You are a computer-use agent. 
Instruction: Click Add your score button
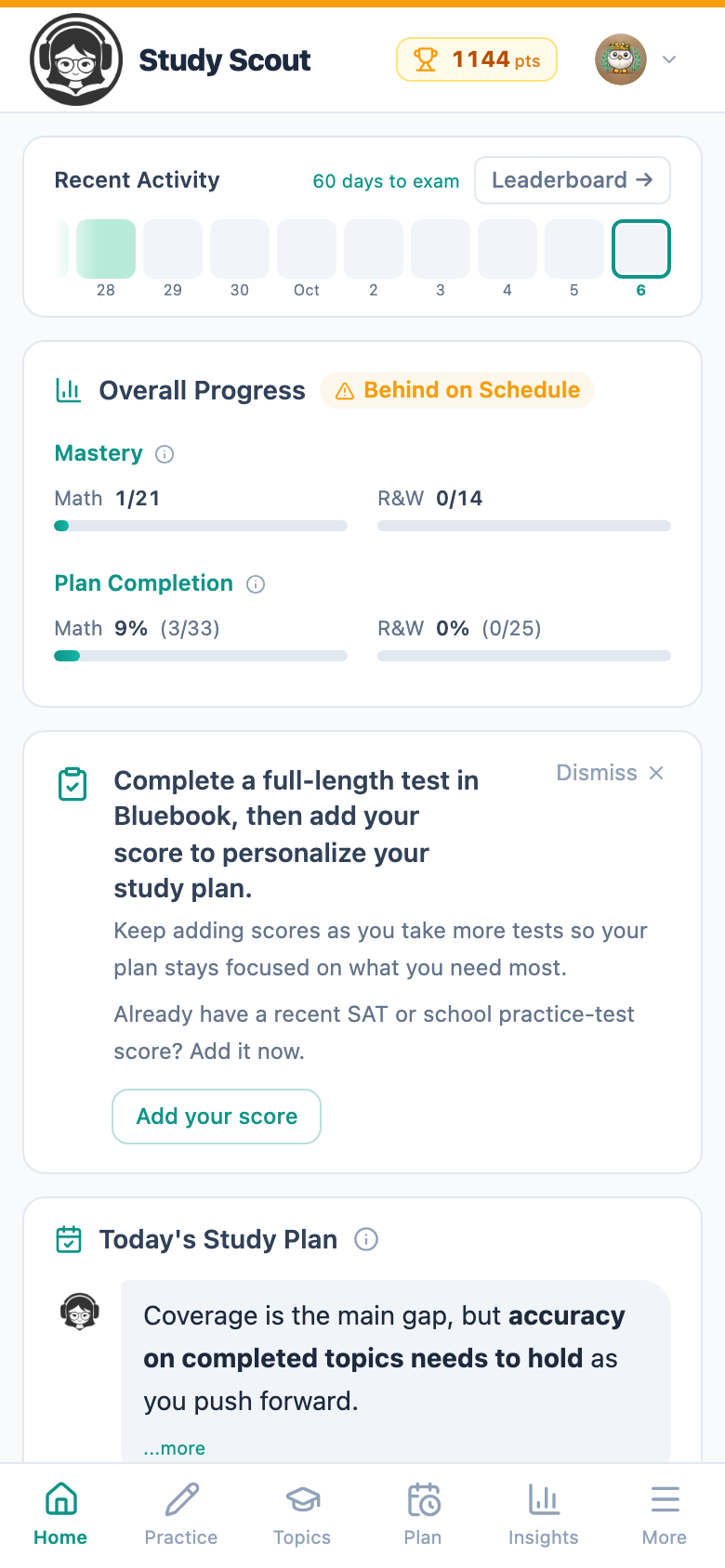tap(217, 1117)
